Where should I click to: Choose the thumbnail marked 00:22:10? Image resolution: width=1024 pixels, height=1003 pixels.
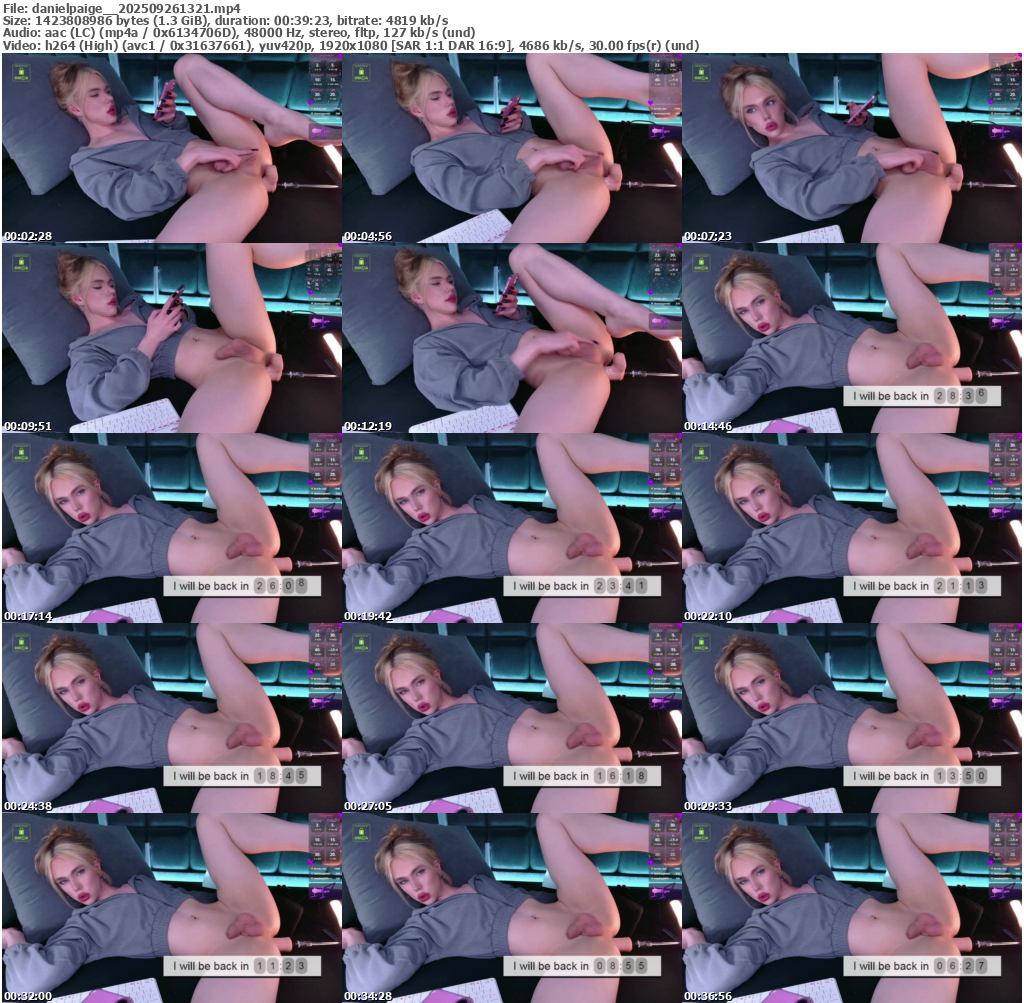point(852,528)
